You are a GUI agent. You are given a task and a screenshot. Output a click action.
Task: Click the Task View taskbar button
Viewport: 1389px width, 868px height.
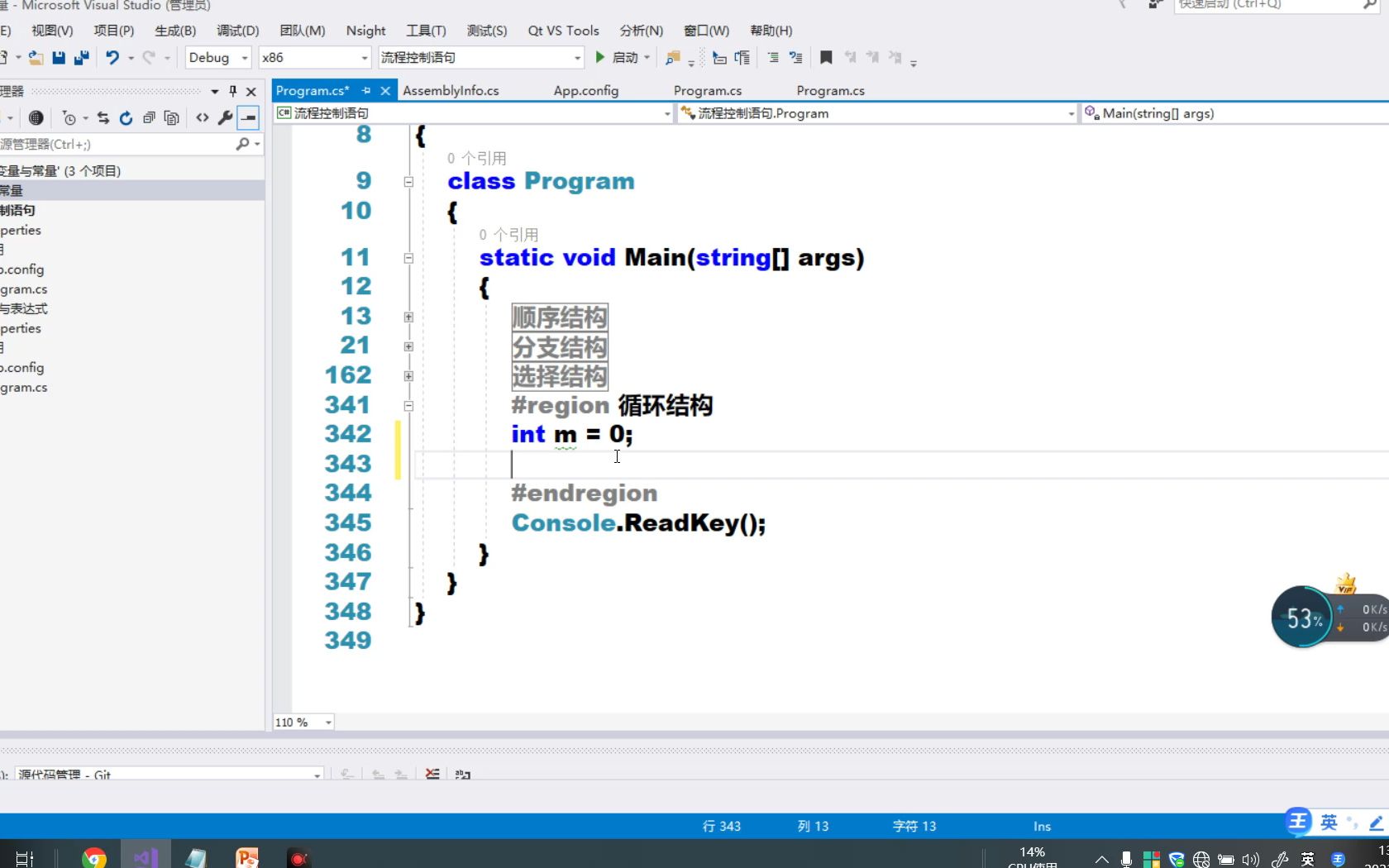[24, 858]
